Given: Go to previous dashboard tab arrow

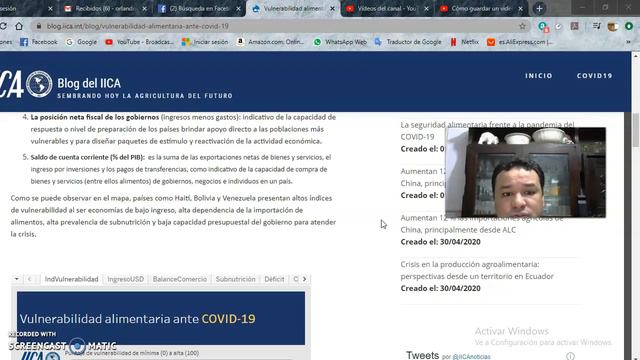Looking at the screenshot, I should (x=29, y=279).
